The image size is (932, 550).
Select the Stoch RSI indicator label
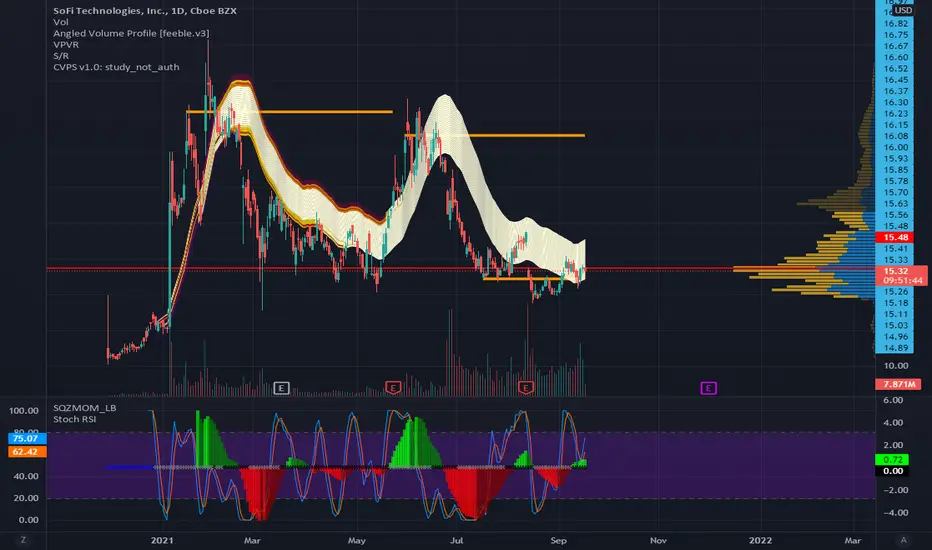pyautogui.click(x=74, y=419)
